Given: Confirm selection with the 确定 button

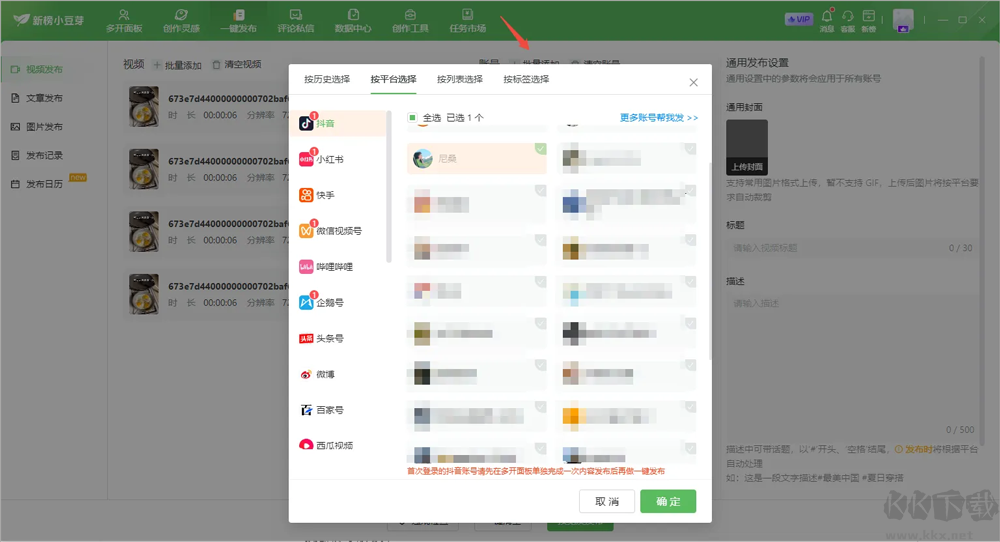Looking at the screenshot, I should (668, 501).
